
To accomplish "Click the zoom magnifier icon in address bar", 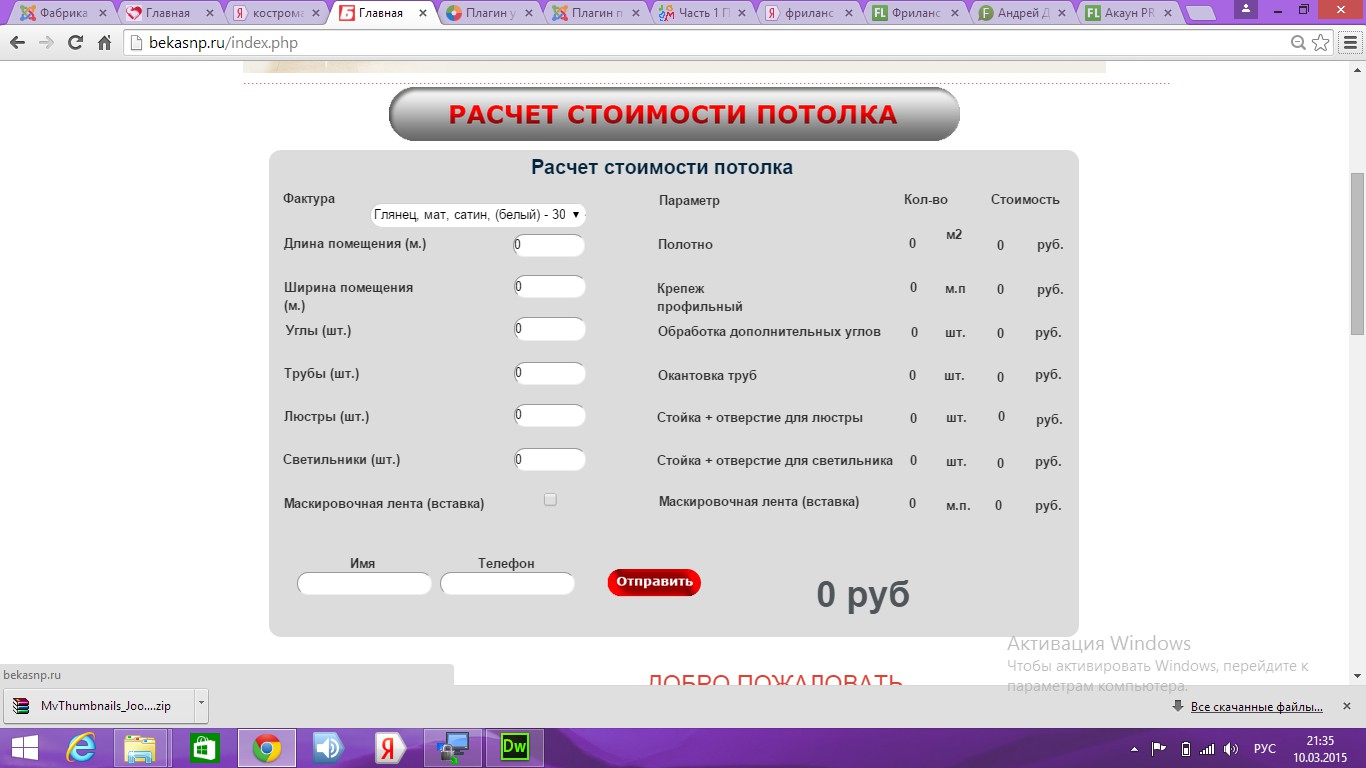I will pyautogui.click(x=1298, y=43).
